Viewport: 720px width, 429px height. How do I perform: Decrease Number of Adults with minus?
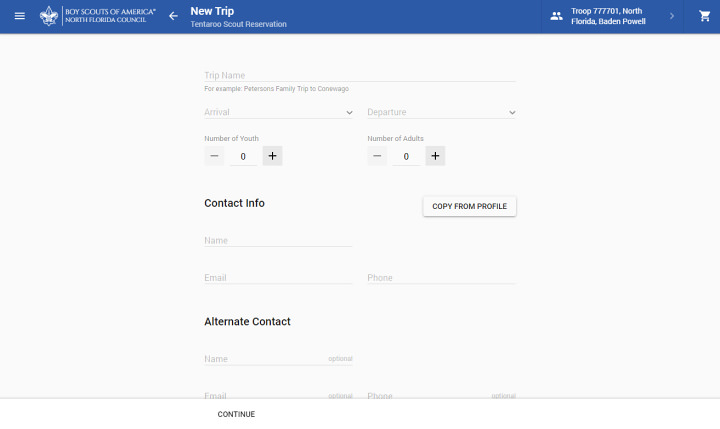[377, 156]
